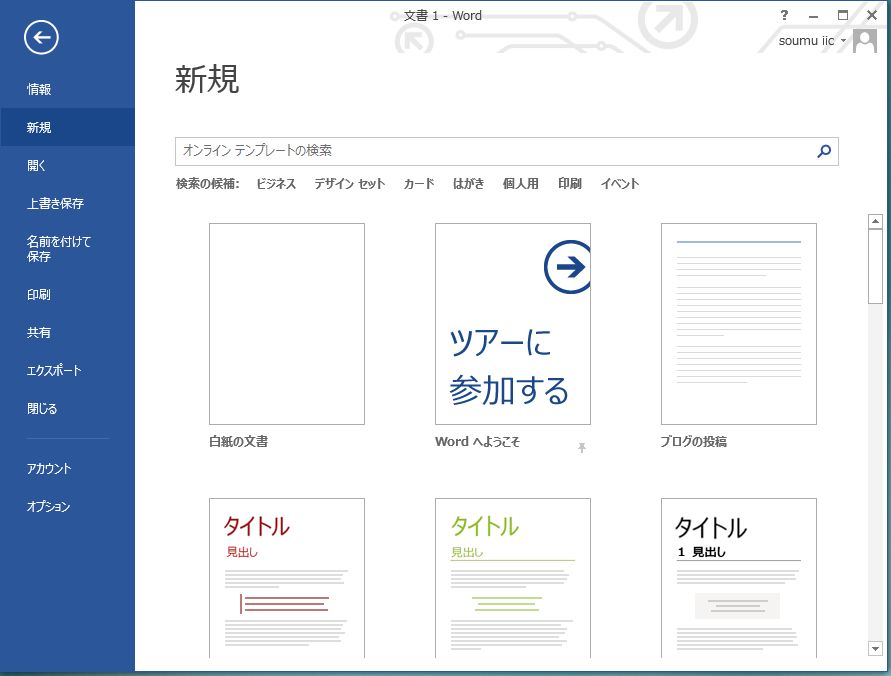Screen dimensions: 891x676
Task: Click the Word へようこそ caption text
Action: coord(477,441)
